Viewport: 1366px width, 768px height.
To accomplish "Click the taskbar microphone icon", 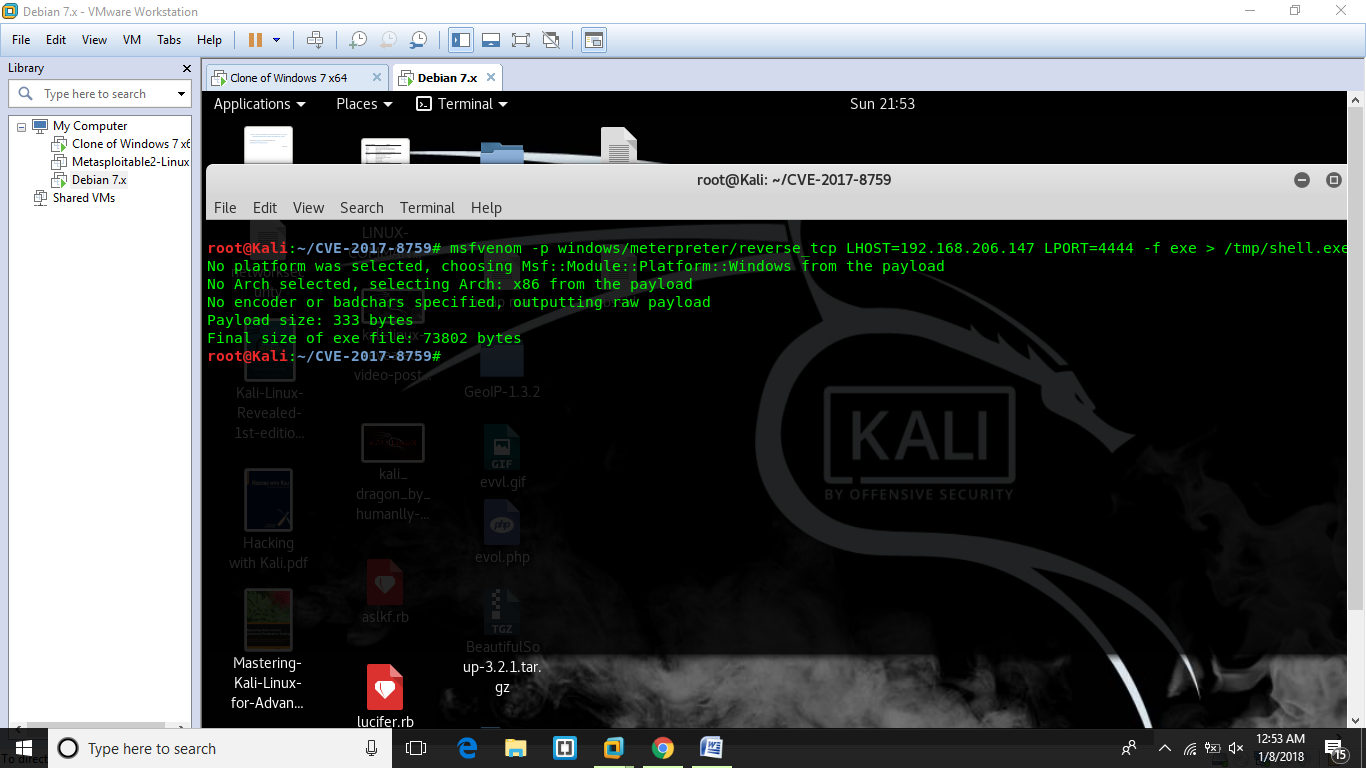I will (x=372, y=748).
